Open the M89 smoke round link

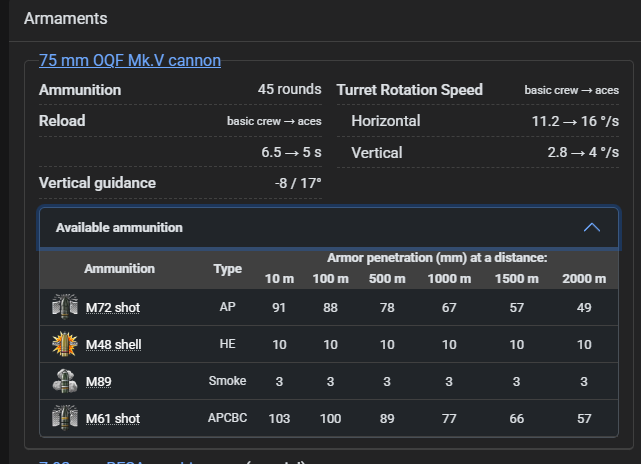(x=98, y=381)
